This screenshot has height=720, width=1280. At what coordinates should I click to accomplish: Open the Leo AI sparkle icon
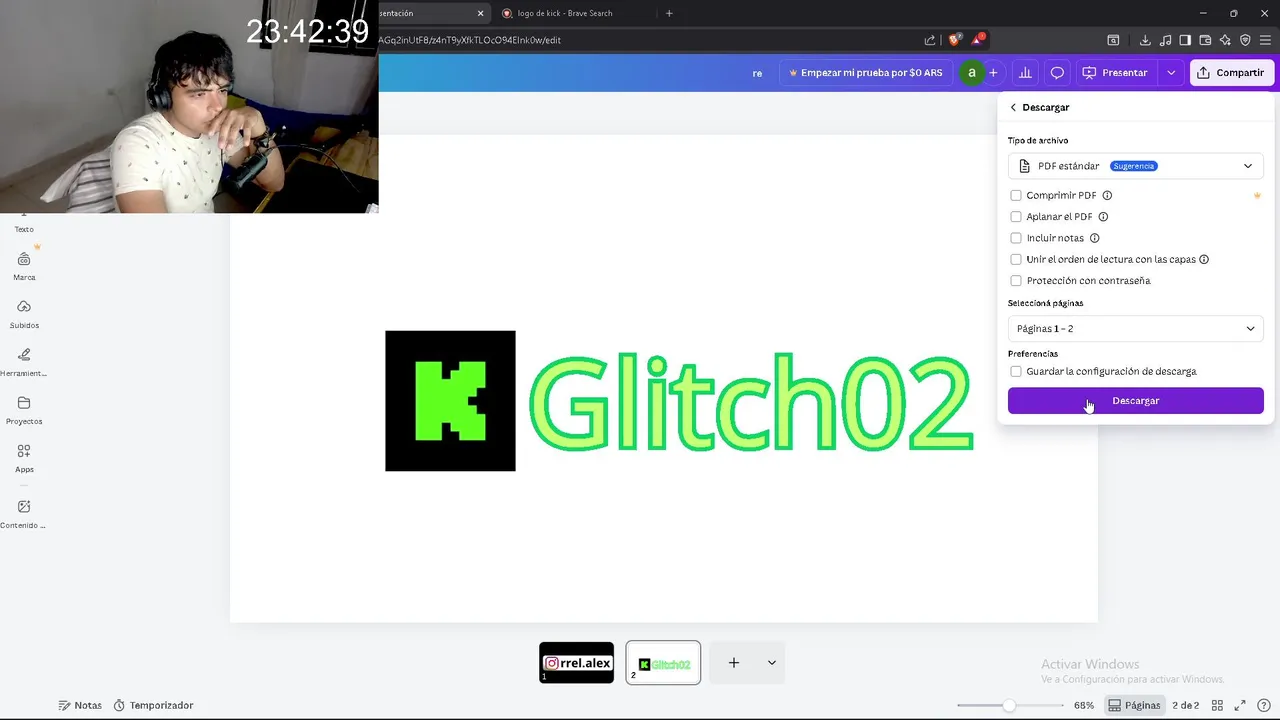[x=1225, y=40]
